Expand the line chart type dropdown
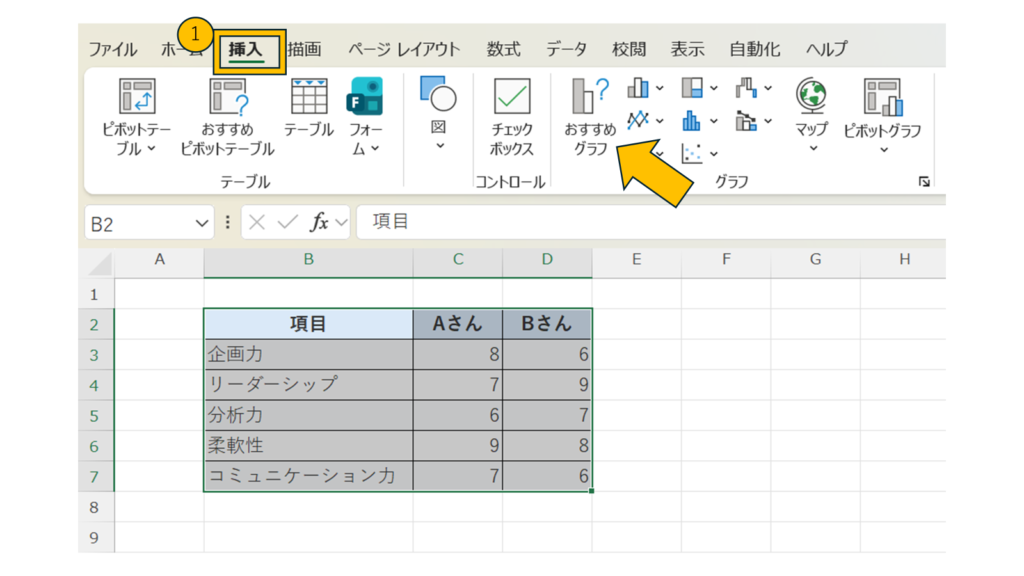 click(x=645, y=121)
